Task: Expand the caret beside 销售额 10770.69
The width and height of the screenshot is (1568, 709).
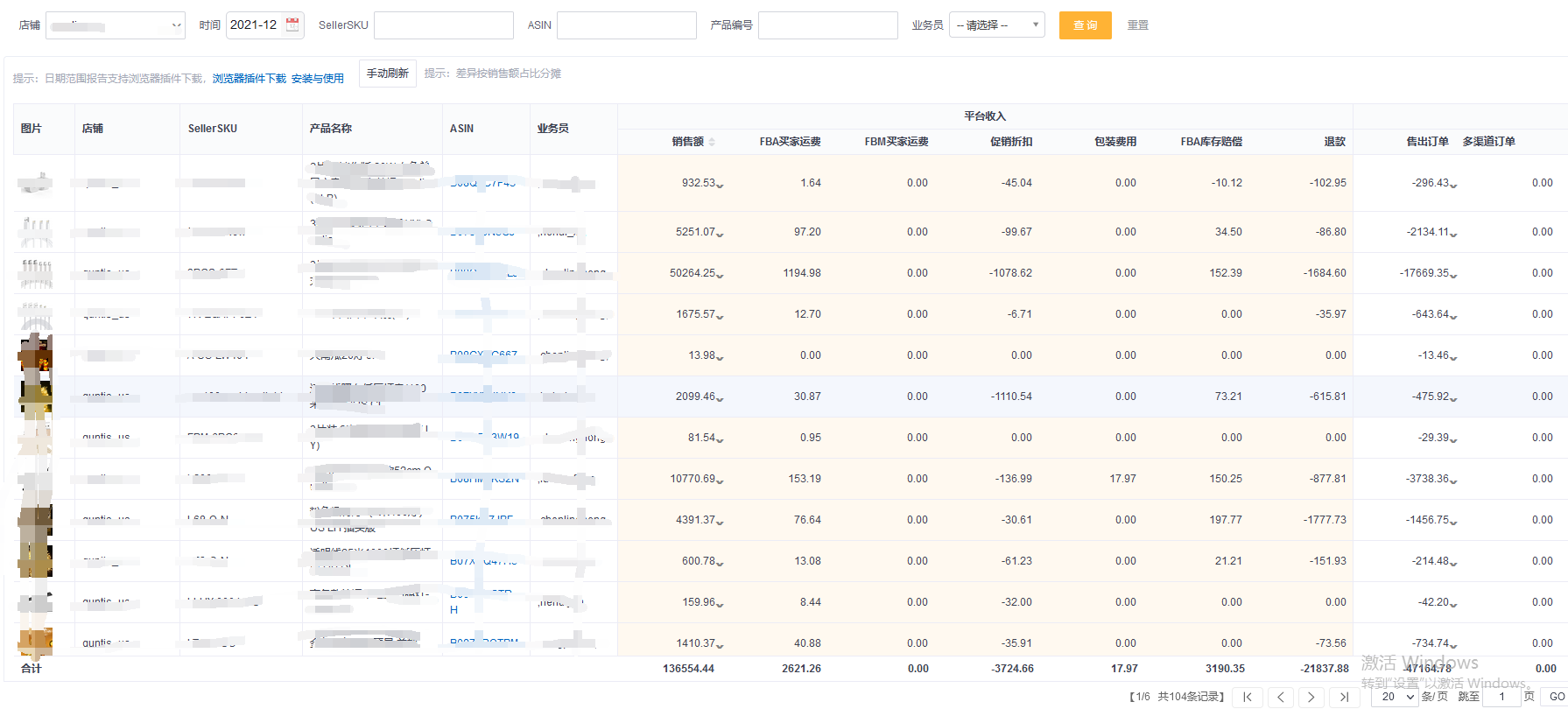Action: pyautogui.click(x=720, y=481)
